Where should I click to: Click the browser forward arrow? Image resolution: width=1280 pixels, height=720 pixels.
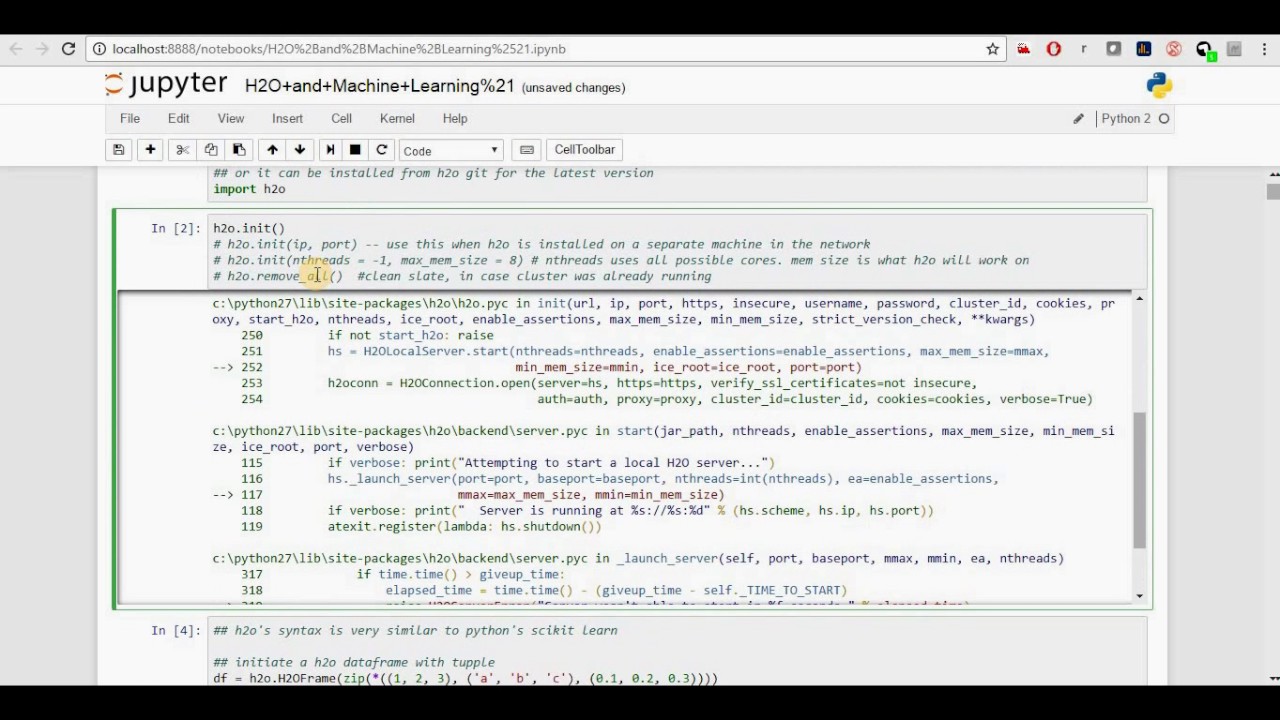[x=42, y=48]
